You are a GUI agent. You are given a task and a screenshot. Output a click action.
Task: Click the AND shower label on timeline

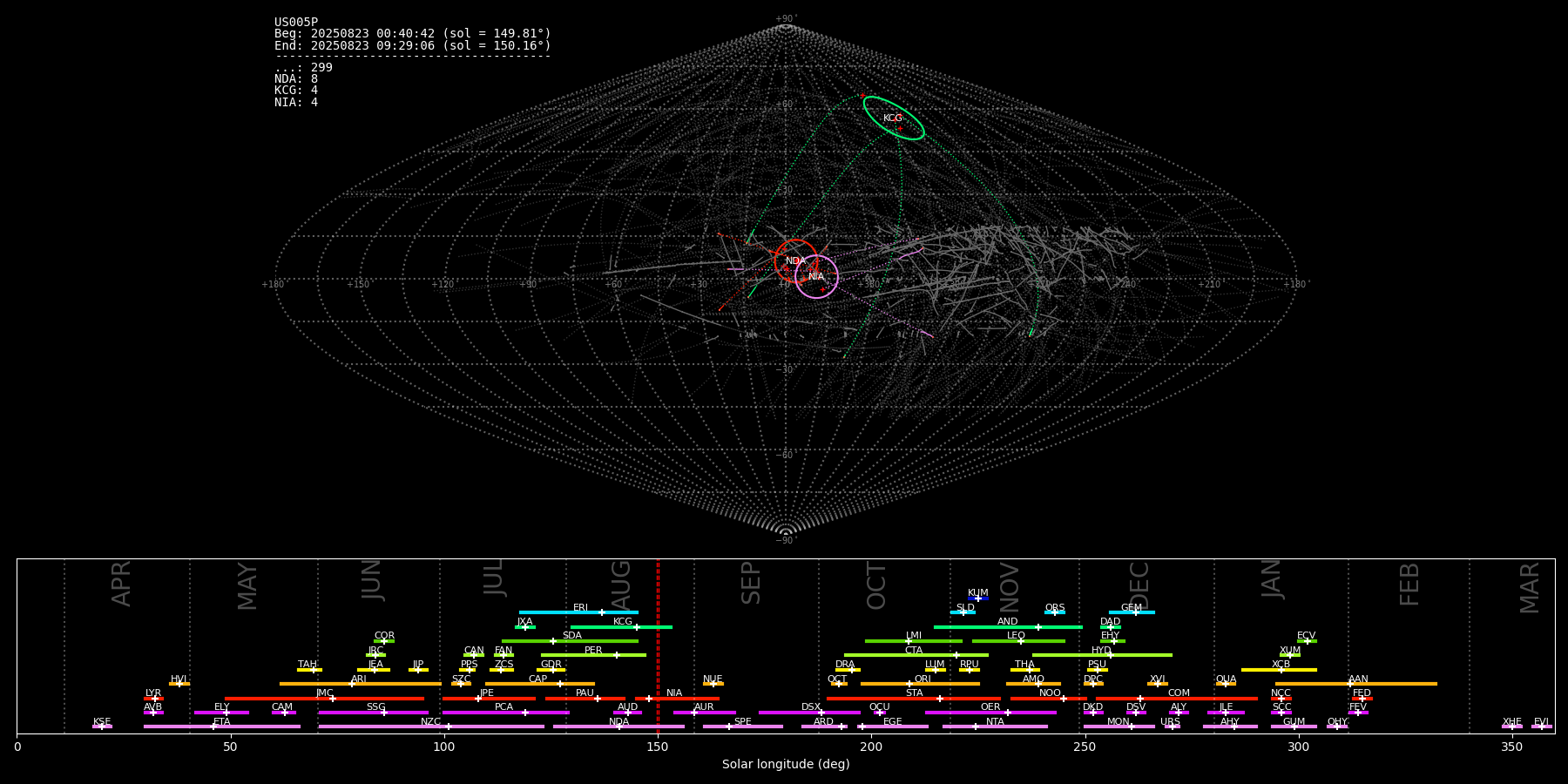click(1008, 622)
